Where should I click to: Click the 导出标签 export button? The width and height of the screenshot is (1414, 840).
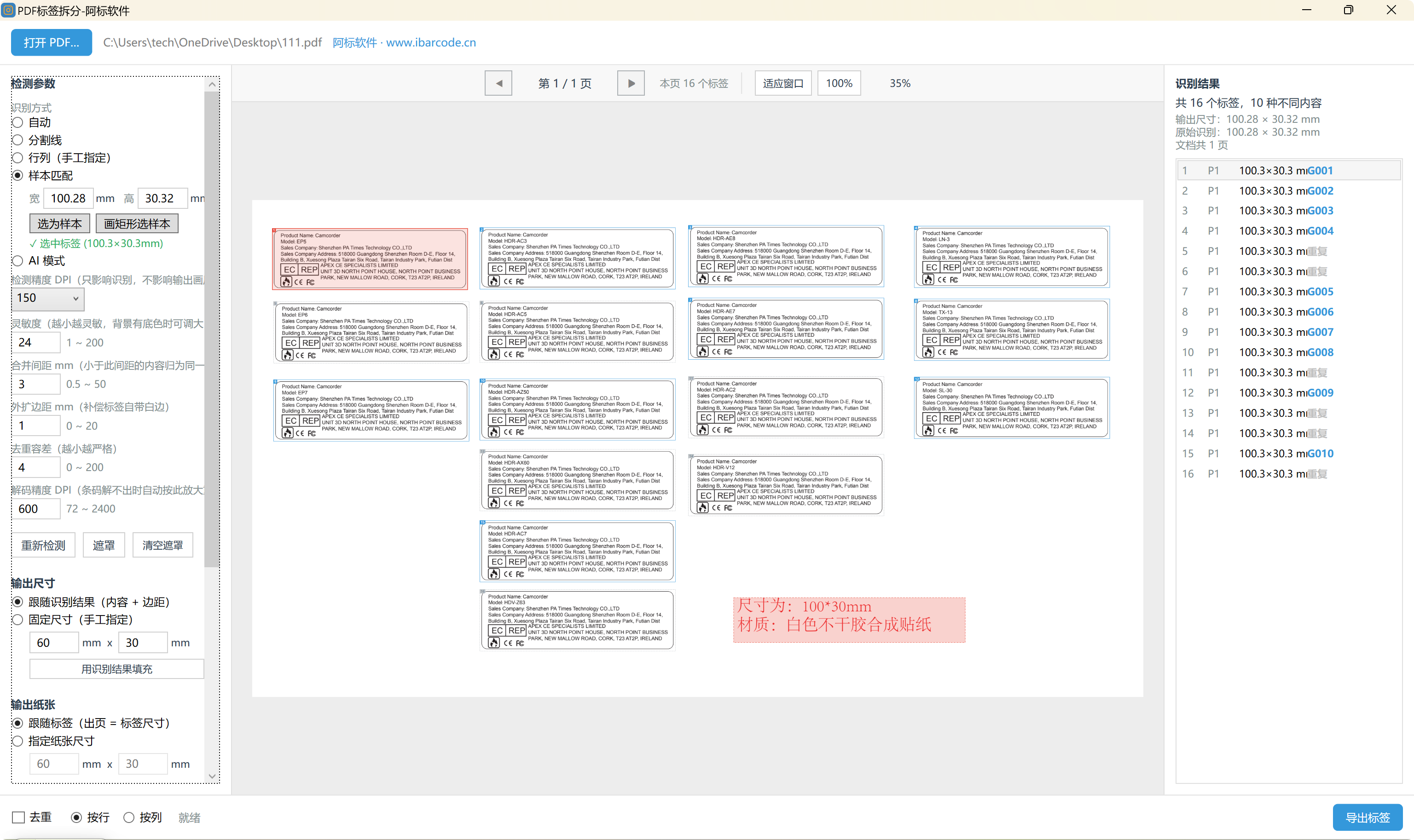1368,817
